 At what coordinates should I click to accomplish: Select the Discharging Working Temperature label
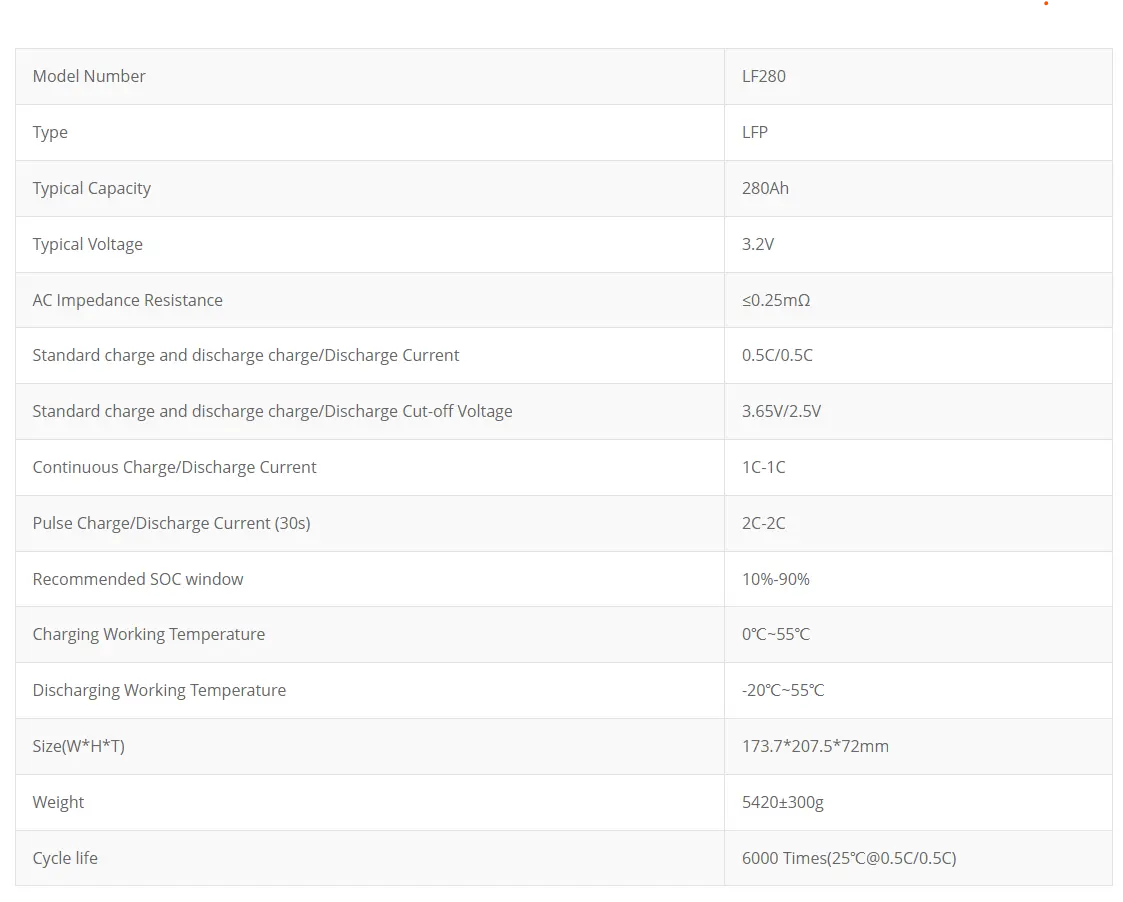[159, 690]
